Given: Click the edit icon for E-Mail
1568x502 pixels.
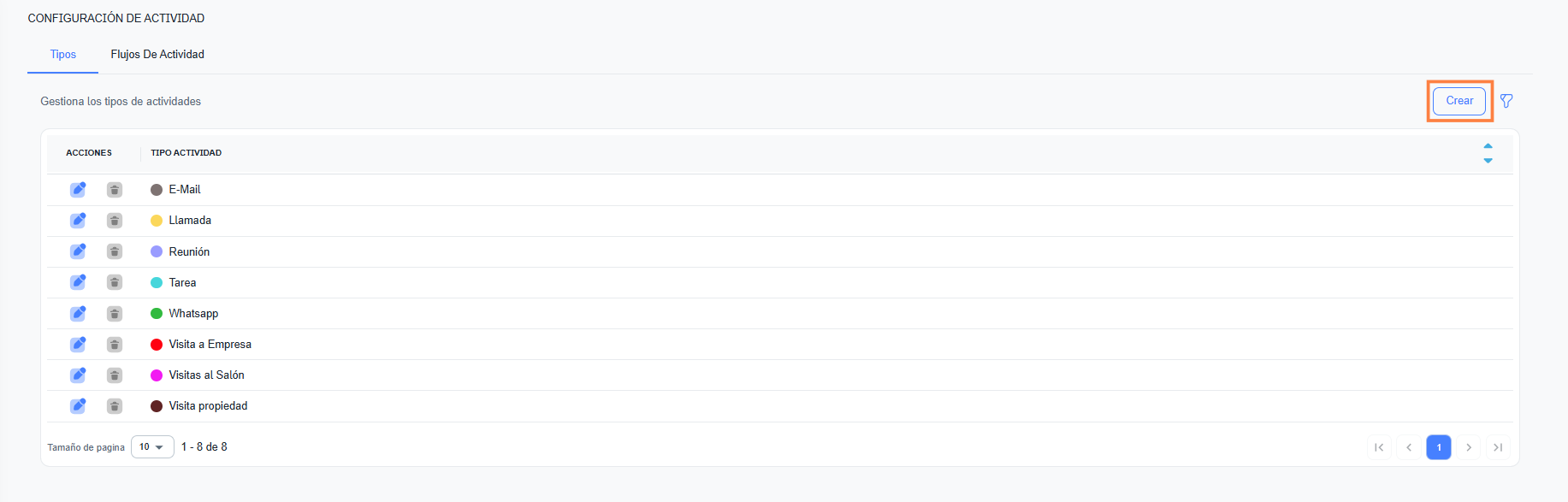Looking at the screenshot, I should pyautogui.click(x=78, y=189).
